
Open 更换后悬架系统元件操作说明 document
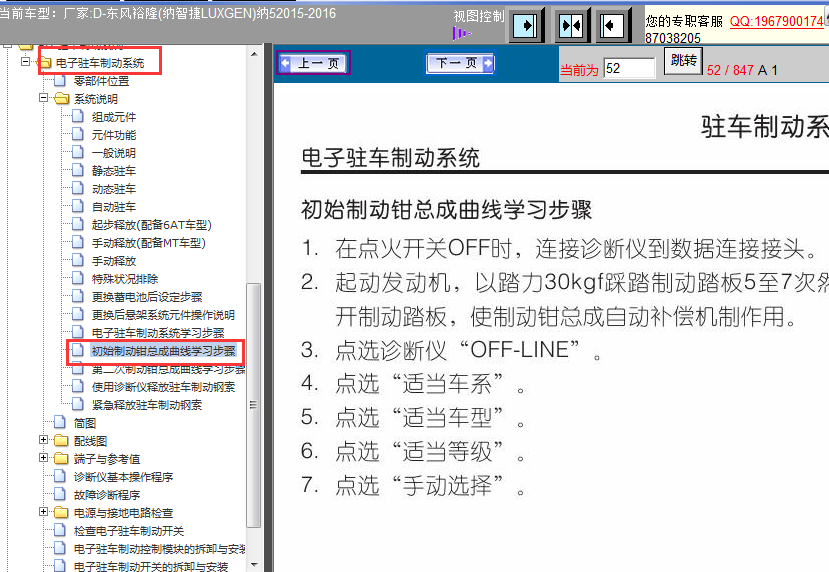[x=163, y=315]
